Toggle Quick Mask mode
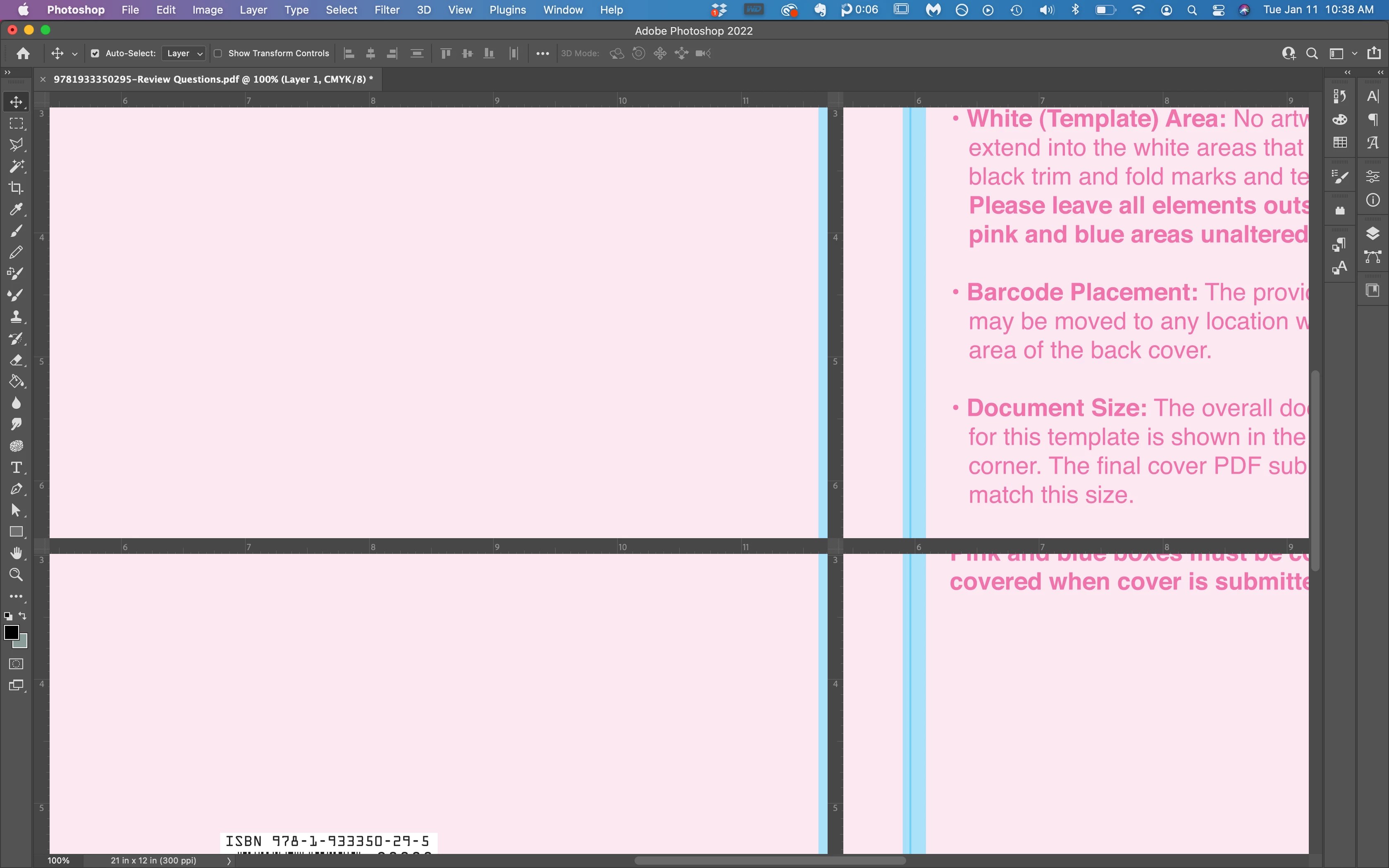 coord(16,664)
